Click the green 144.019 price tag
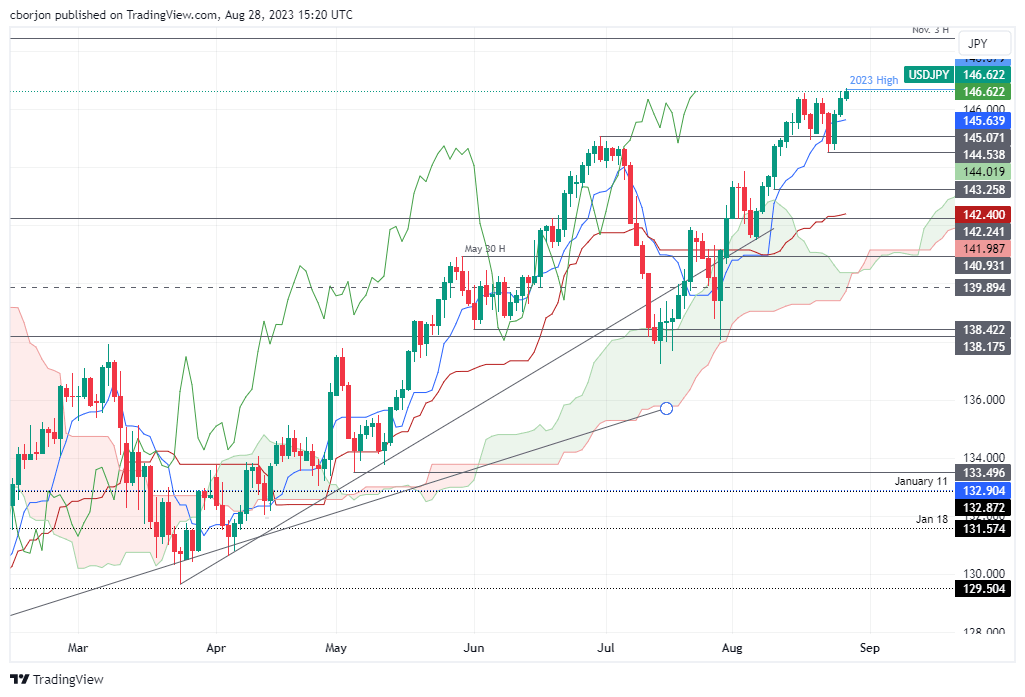 (x=983, y=172)
